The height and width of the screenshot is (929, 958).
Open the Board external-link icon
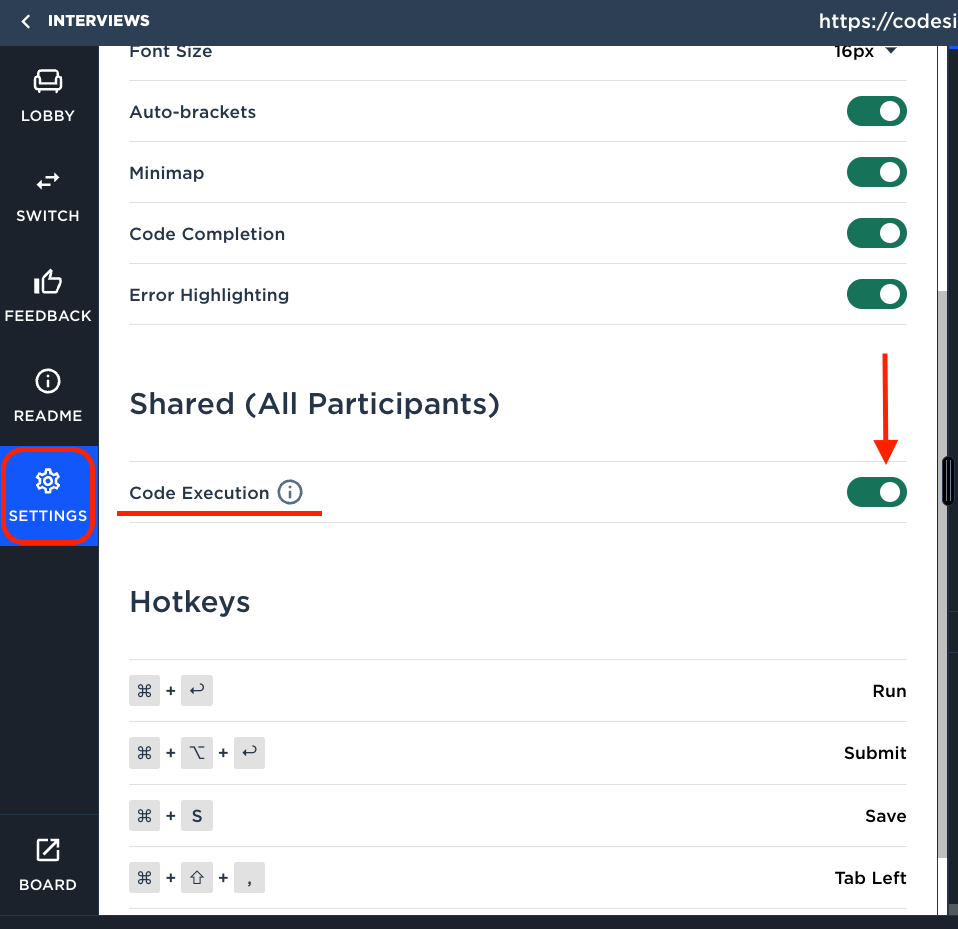pyautogui.click(x=48, y=850)
